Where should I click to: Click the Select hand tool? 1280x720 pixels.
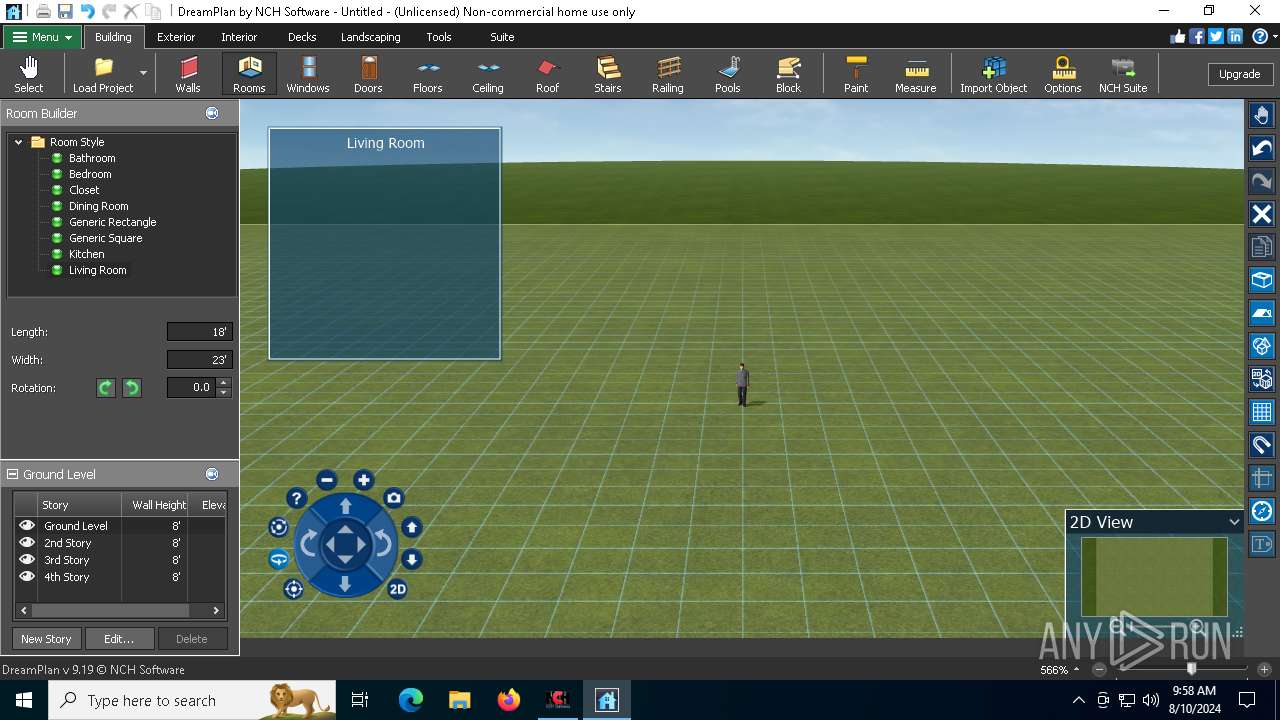point(29,74)
